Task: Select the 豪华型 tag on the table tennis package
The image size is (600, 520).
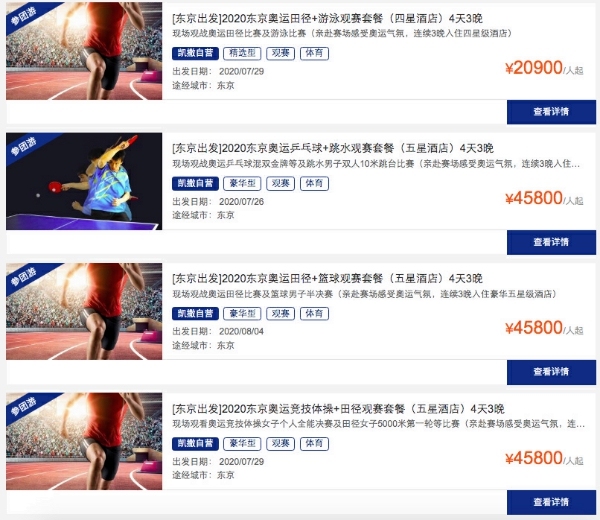Action: point(242,183)
